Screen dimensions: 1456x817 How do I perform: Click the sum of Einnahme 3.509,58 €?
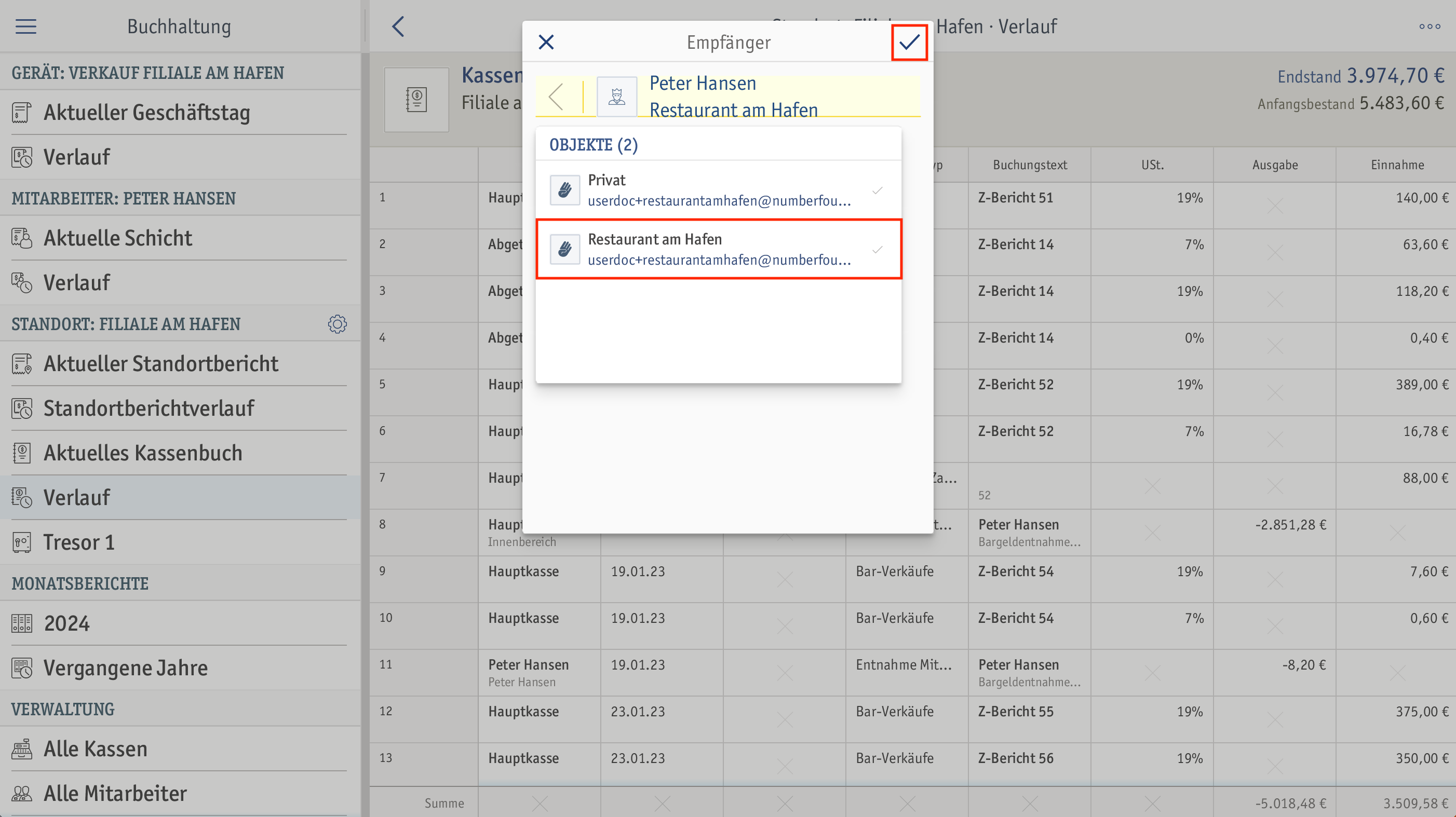(x=1416, y=804)
